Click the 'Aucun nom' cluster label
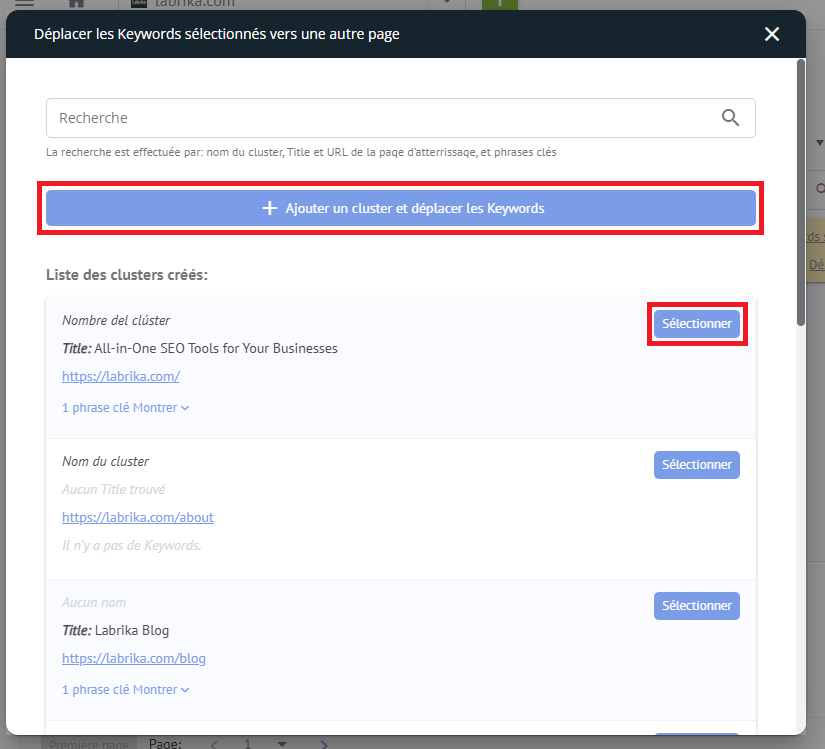The width and height of the screenshot is (825, 749). point(94,602)
